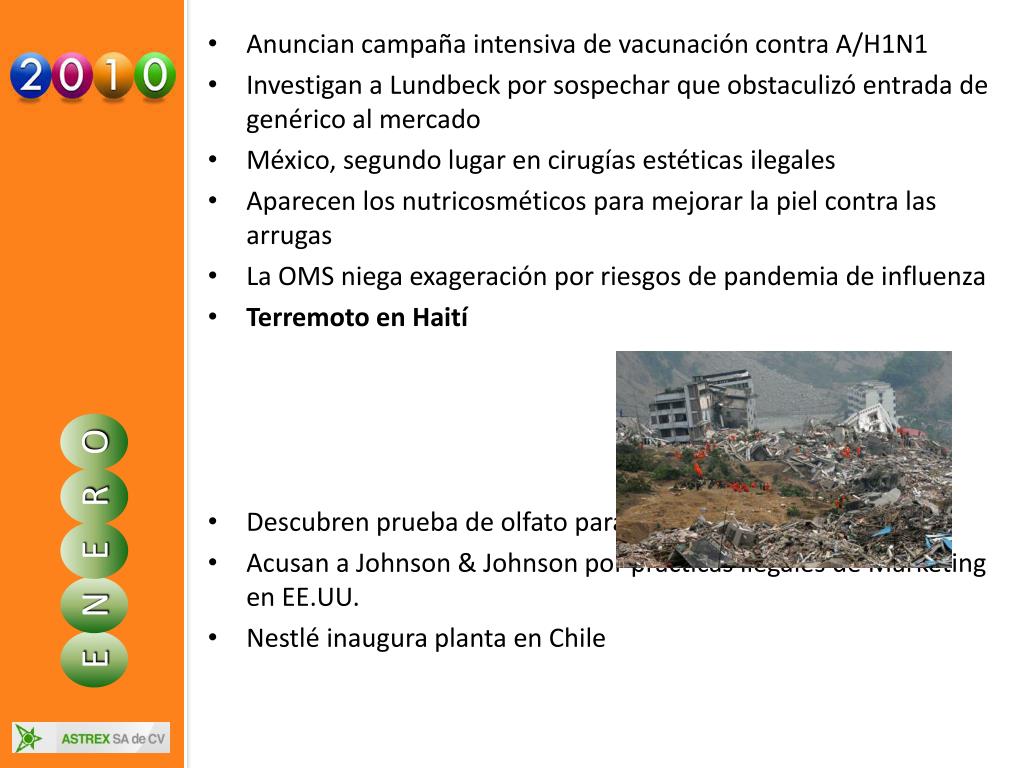The height and width of the screenshot is (768, 1024).
Task: Click 'Investigan a Lundbeck por sospechar' line
Action: (616, 86)
